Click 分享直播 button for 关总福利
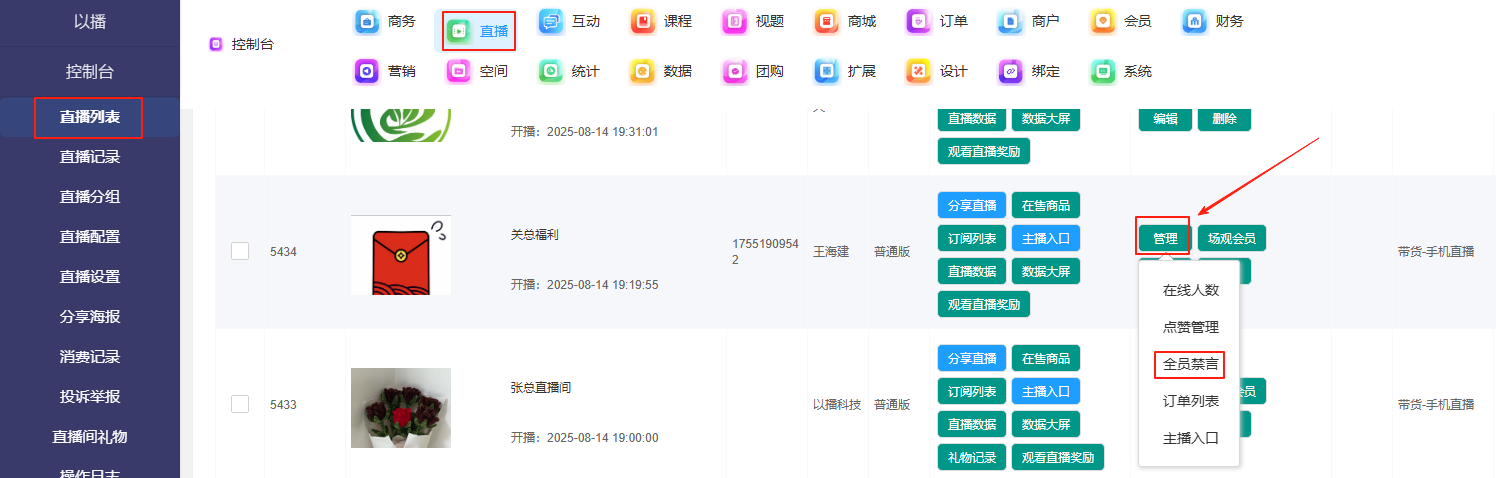1496x478 pixels. (x=971, y=206)
